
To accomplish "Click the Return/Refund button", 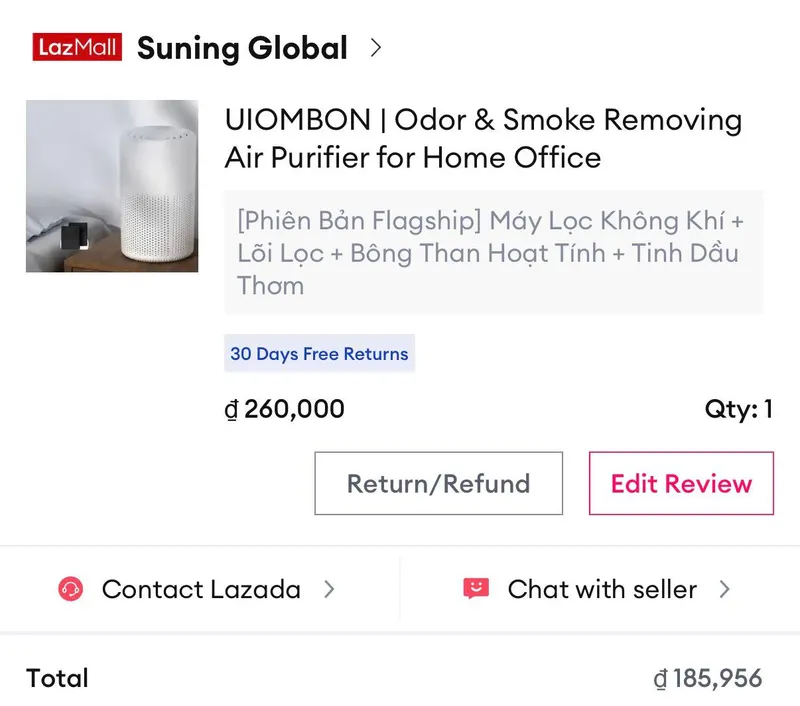I will coord(439,483).
